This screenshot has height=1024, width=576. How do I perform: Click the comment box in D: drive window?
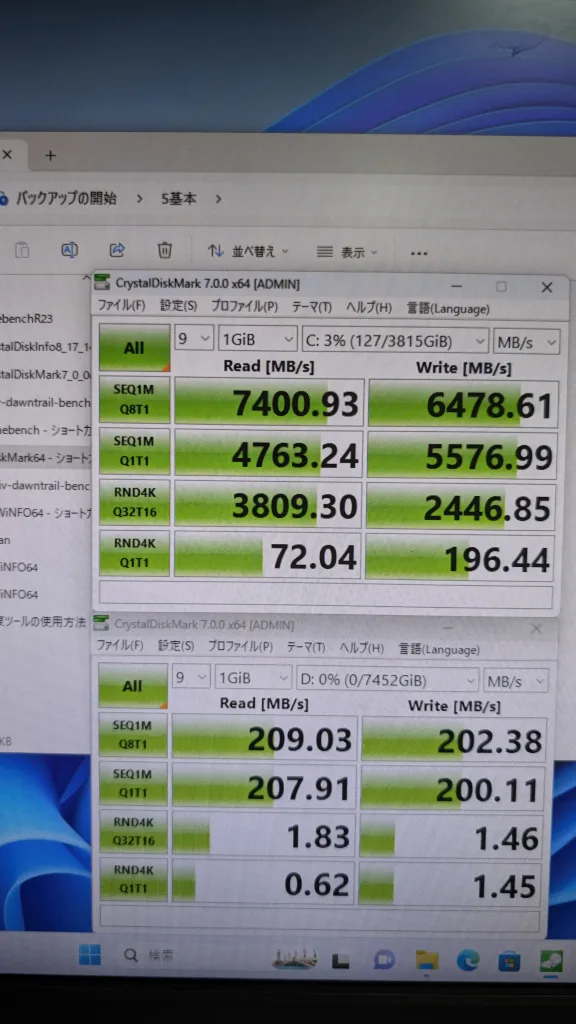click(319, 920)
